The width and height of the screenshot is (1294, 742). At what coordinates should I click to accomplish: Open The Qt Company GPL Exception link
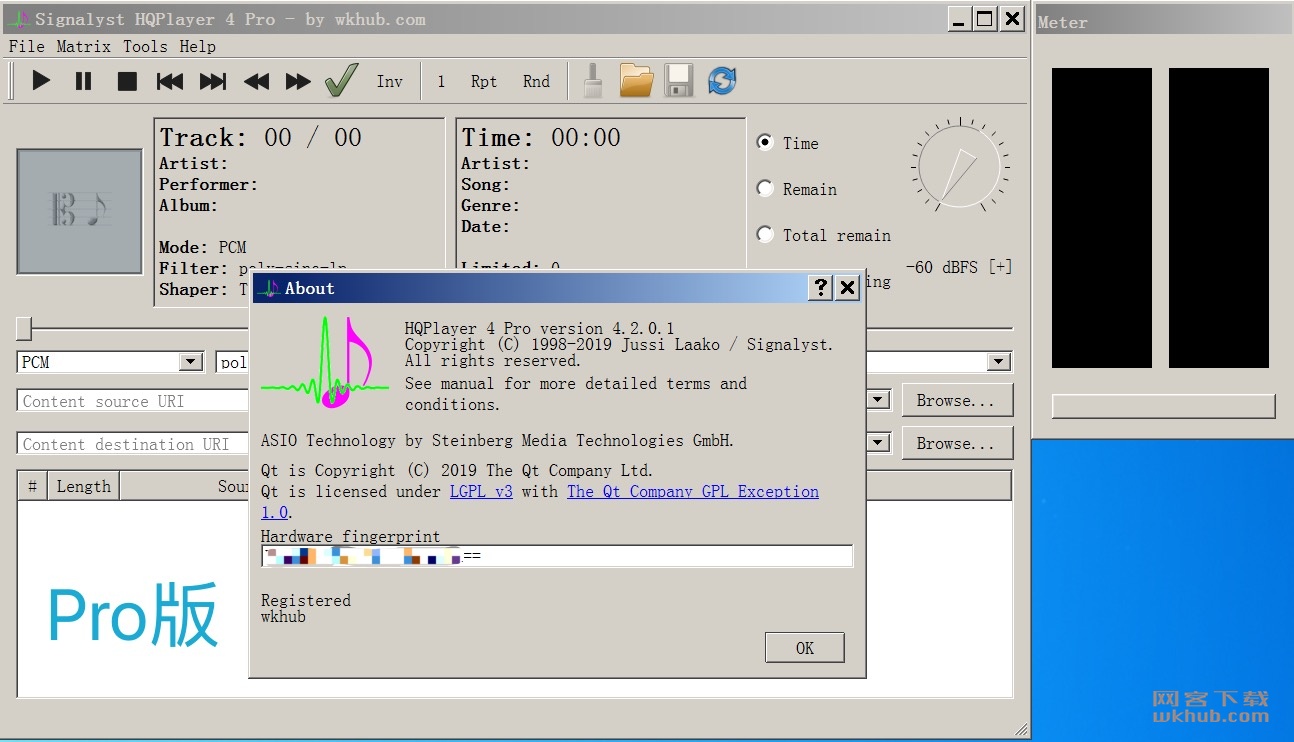click(693, 491)
